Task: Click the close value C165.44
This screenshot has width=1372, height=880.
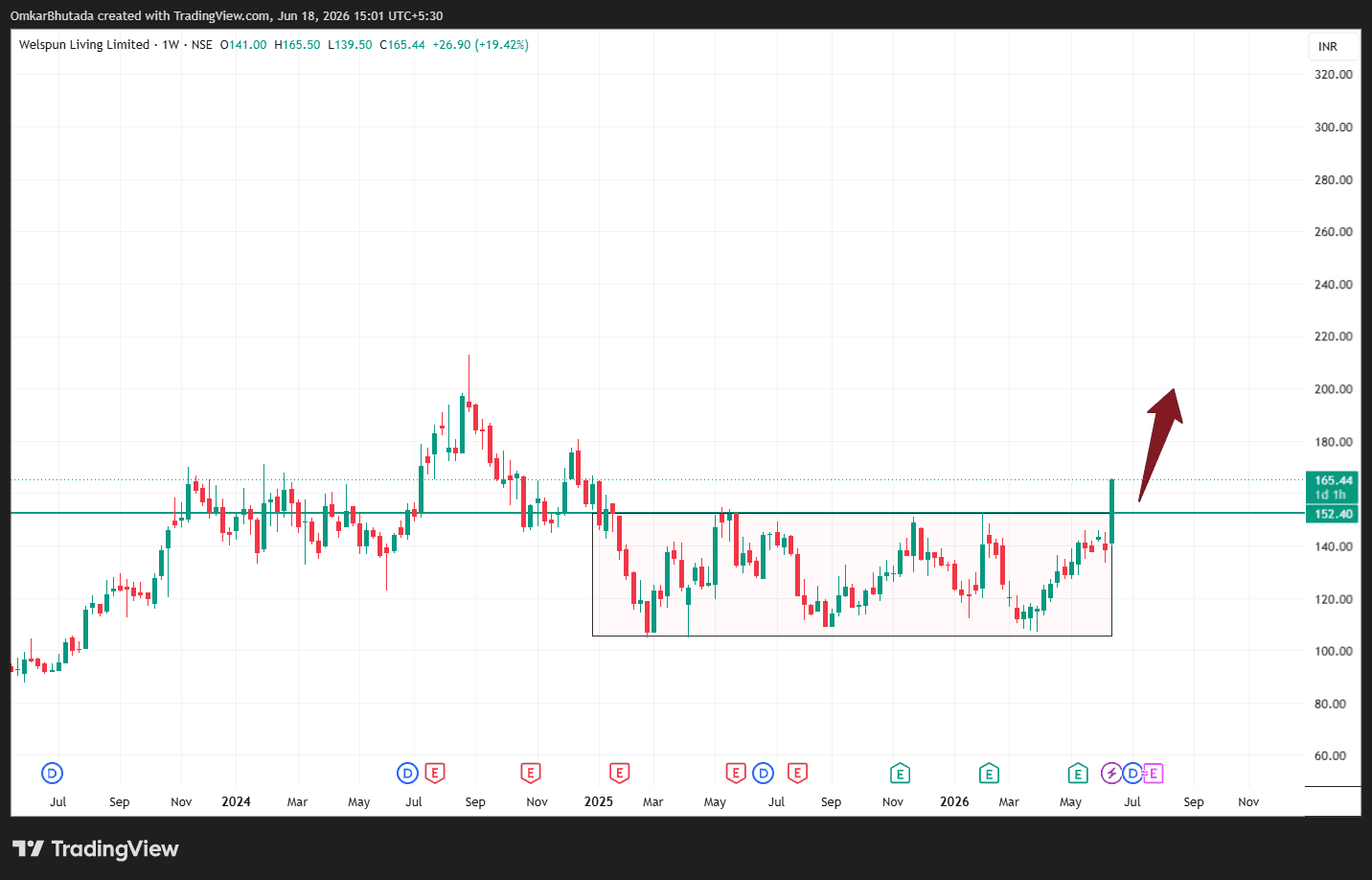Action: click(402, 45)
